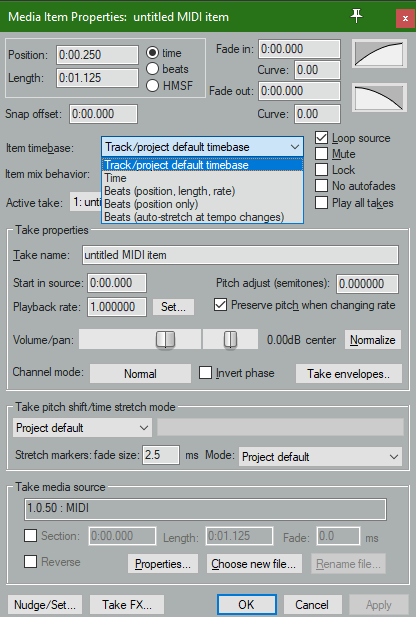Choose Beats (auto-stretch at tempo changes)
Viewport: 416px width, 617px height.
click(x=202, y=217)
